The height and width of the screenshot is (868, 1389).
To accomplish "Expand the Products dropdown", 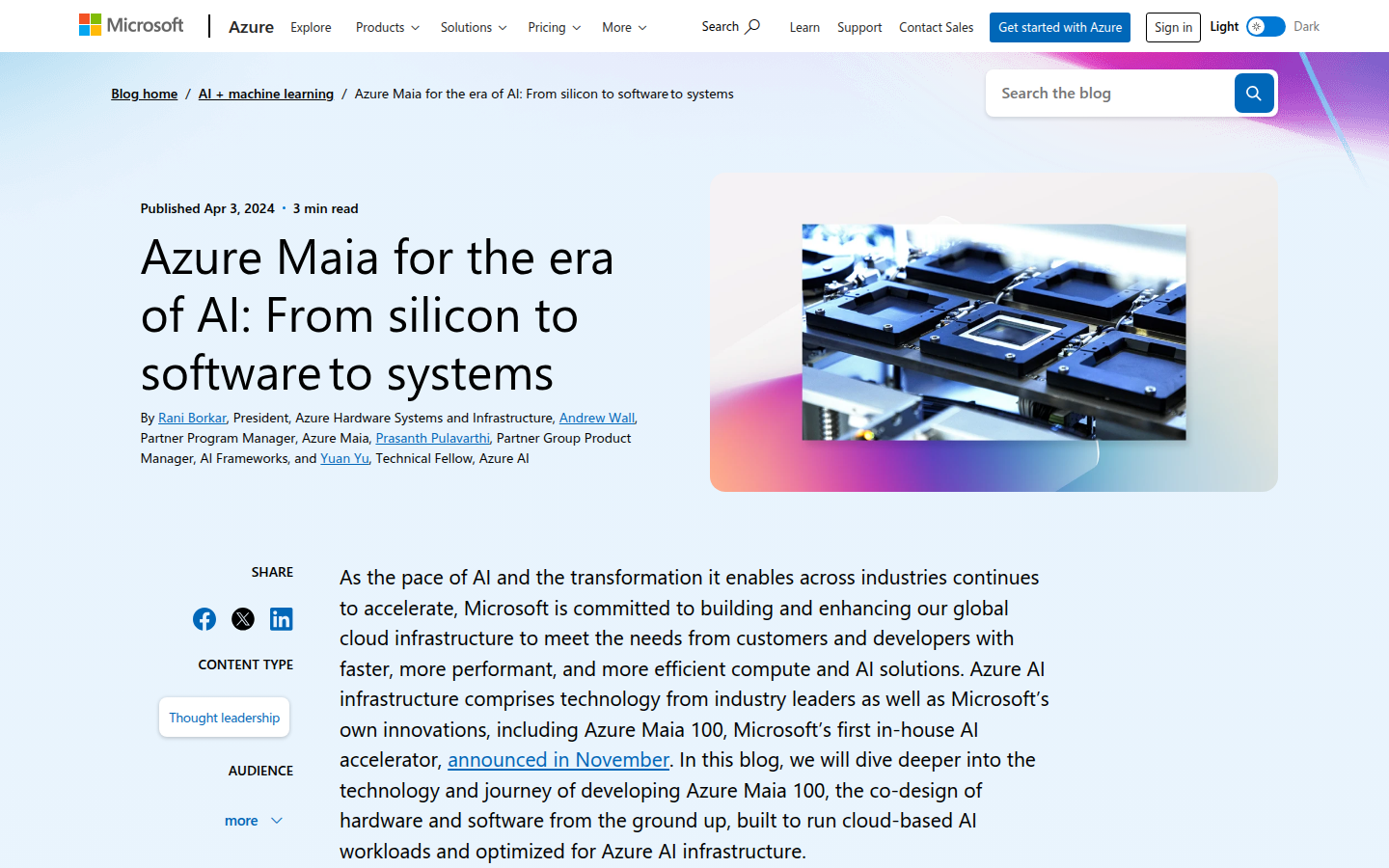I will coord(388,27).
